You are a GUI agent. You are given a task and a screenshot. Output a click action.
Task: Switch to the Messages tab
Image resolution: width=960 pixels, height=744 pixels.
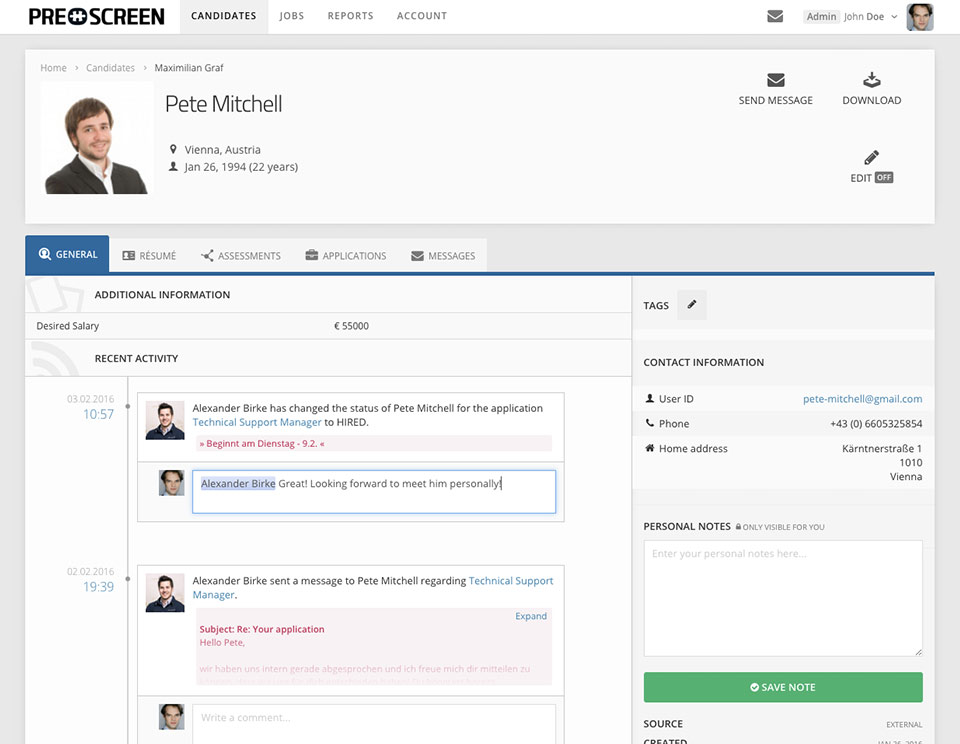443,256
